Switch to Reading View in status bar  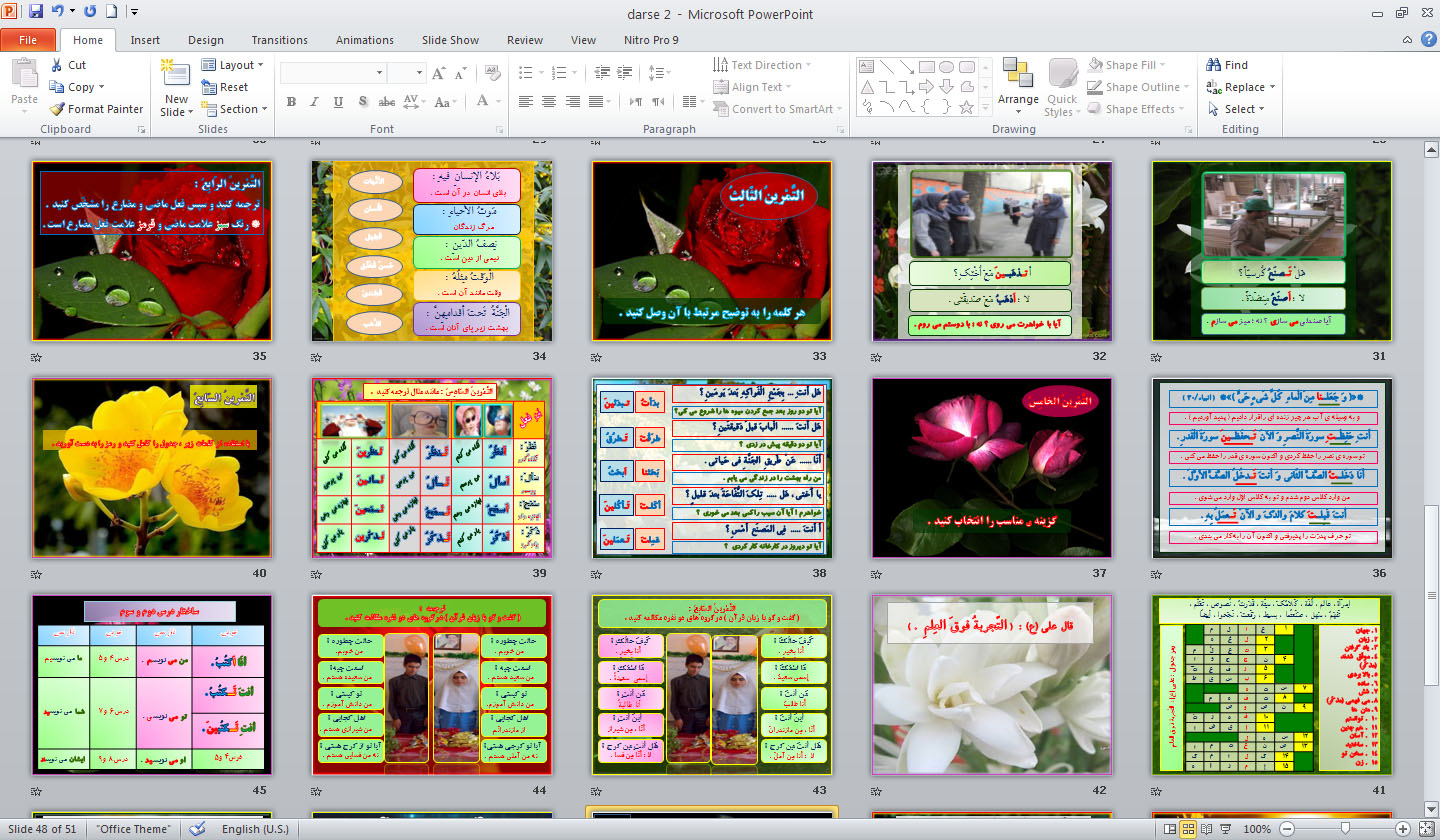coord(1205,829)
